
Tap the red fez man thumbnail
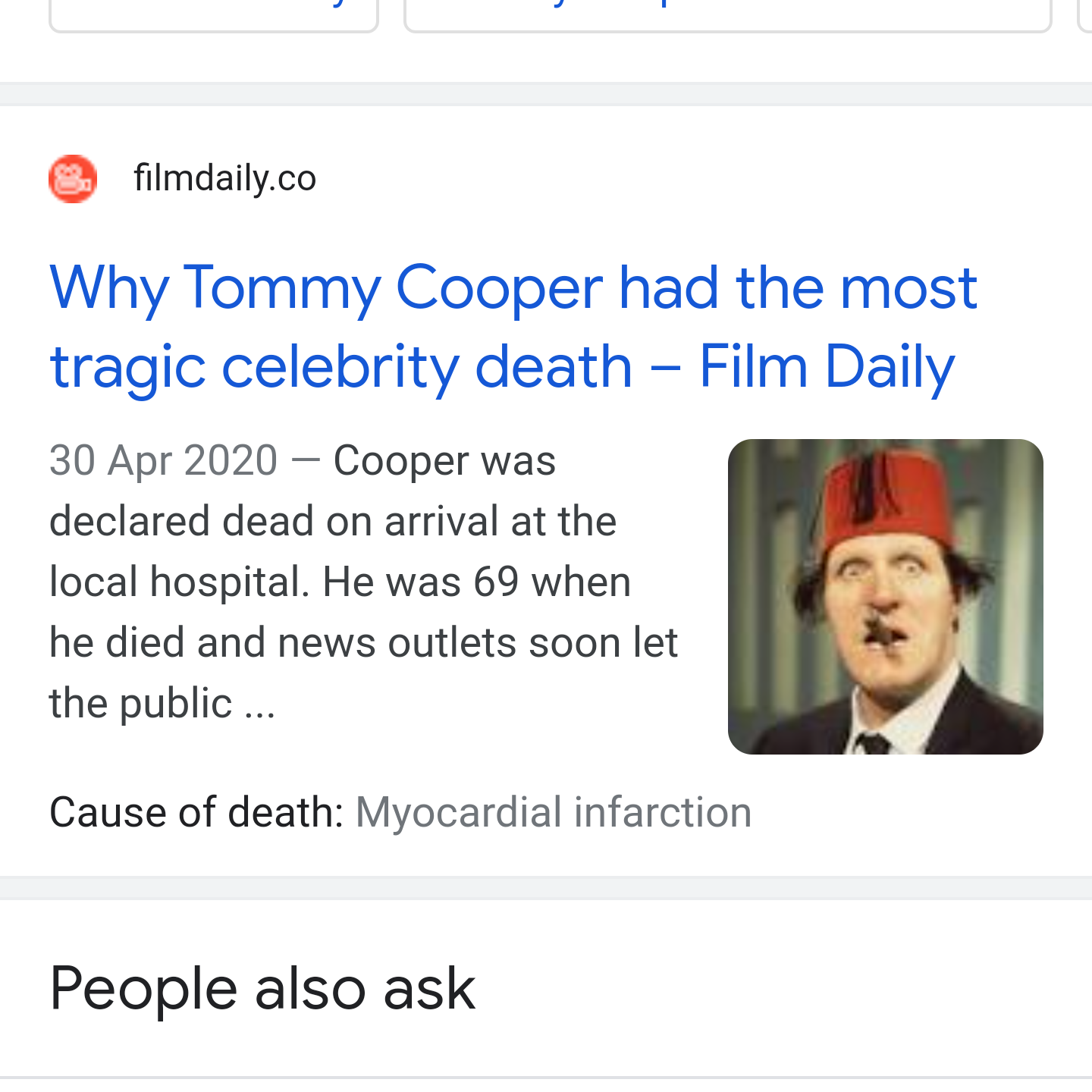885,596
